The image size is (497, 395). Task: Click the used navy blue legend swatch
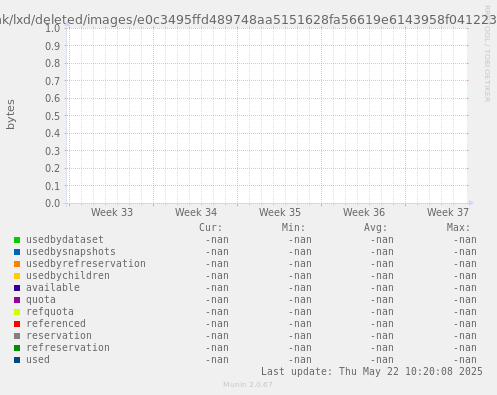point(17,360)
